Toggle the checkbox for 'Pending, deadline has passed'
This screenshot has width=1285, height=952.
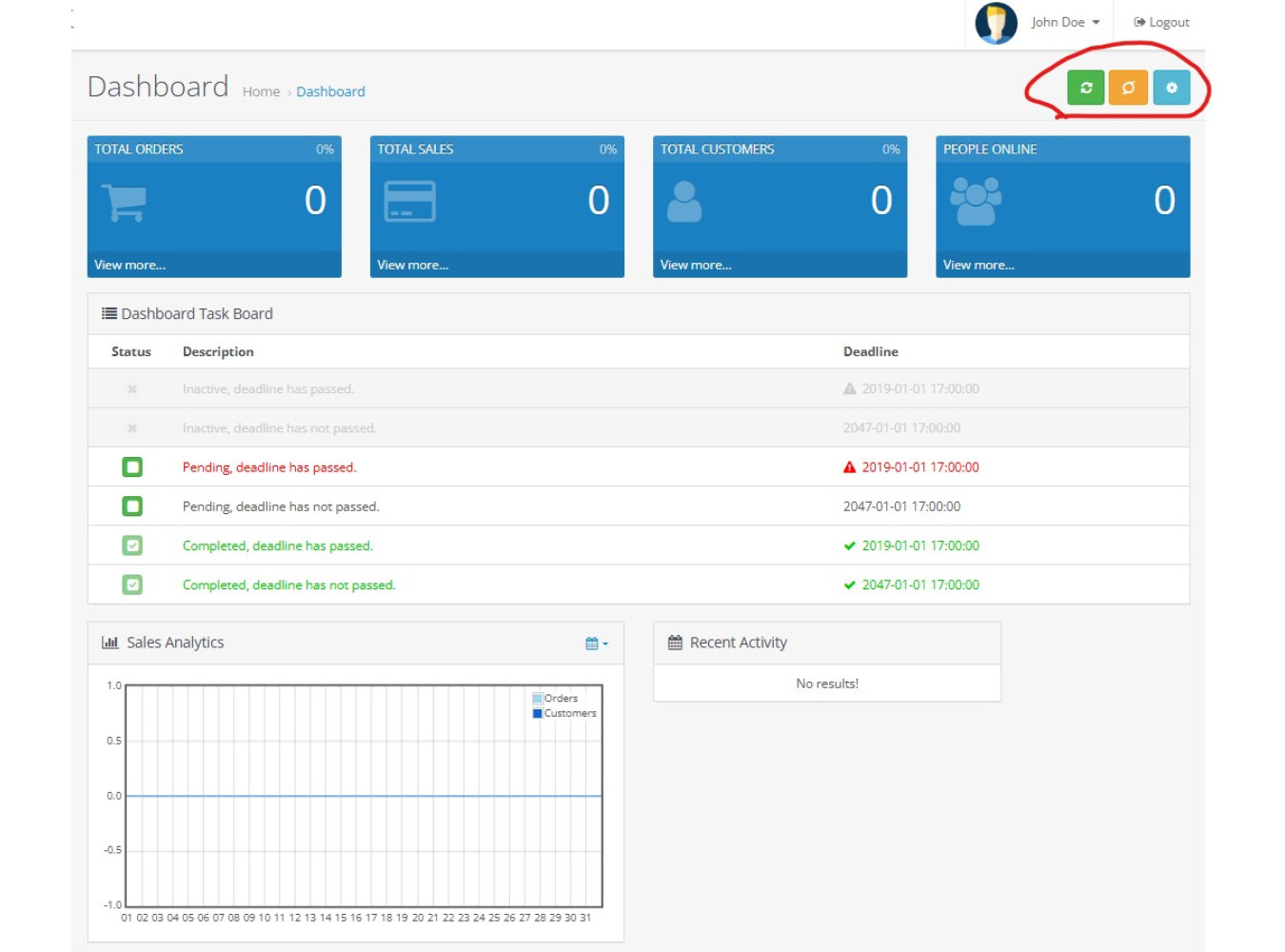pos(132,466)
